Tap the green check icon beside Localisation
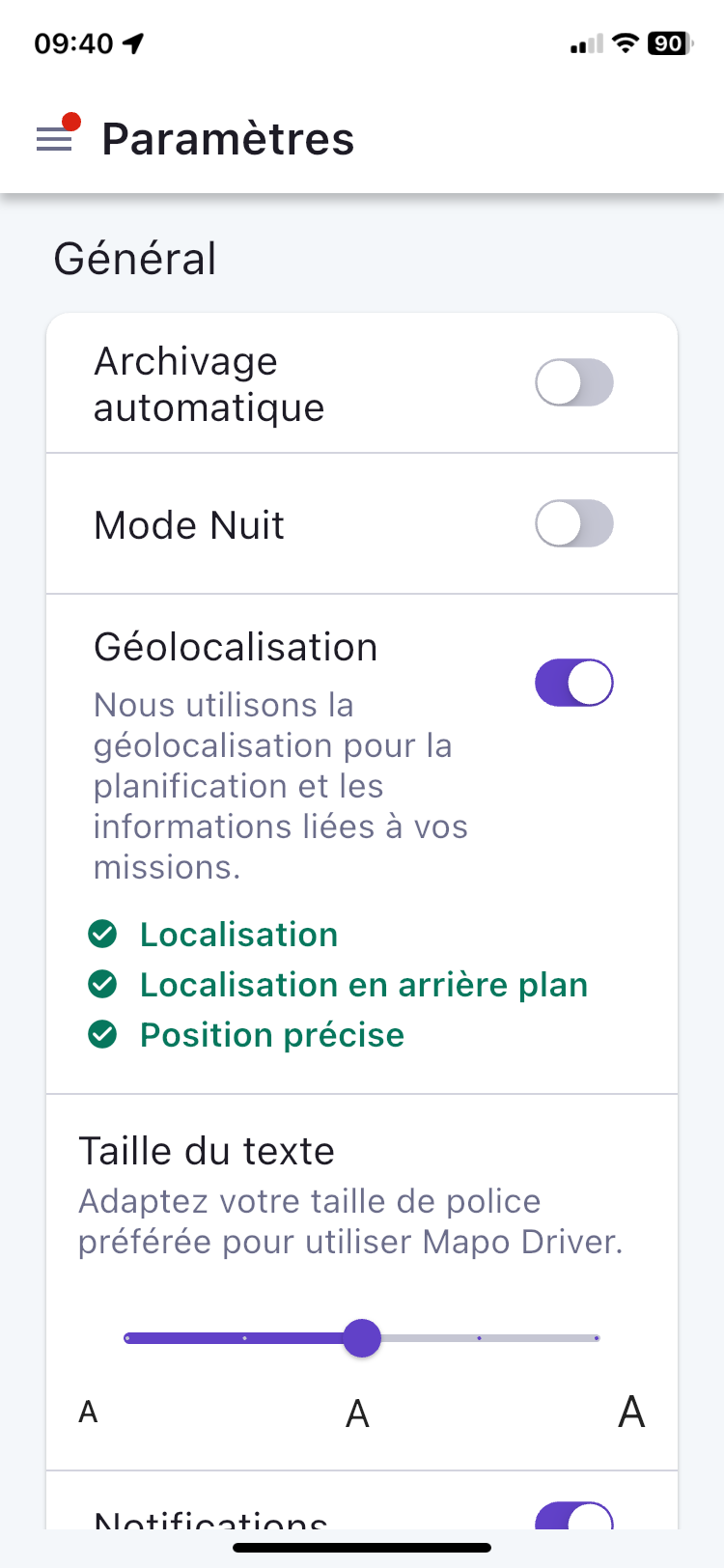Viewport: 724px width, 1568px height. [102, 934]
